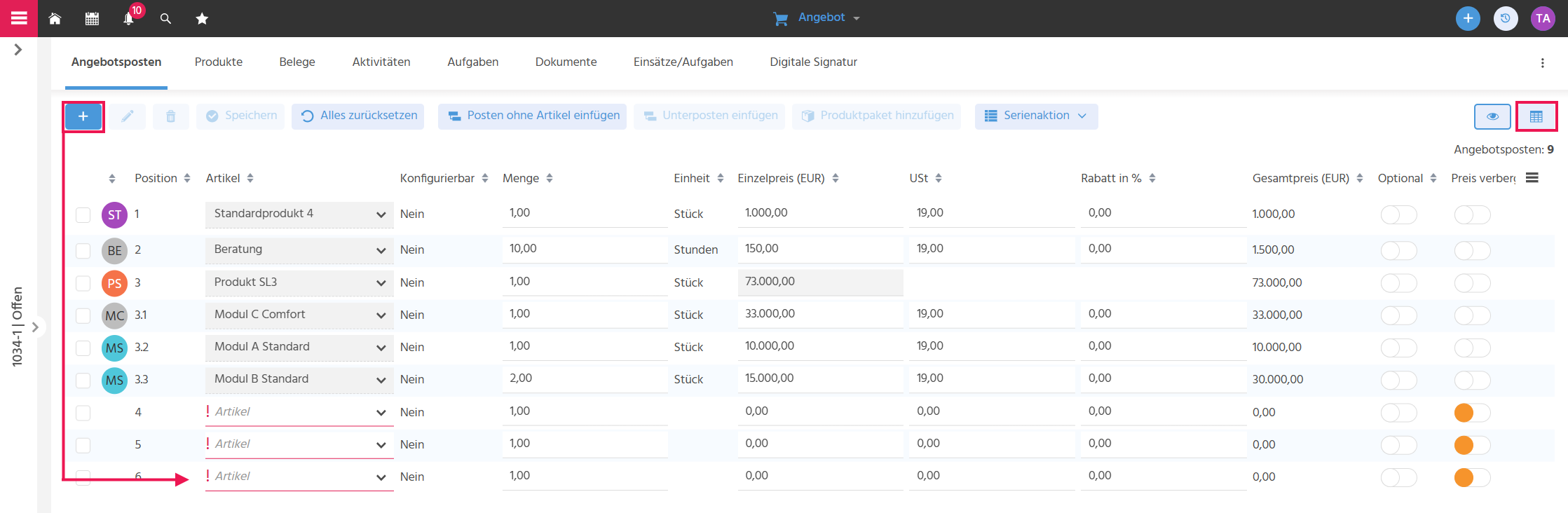This screenshot has height=513, width=1568.
Task: Click the search magnifier icon
Action: pyautogui.click(x=165, y=19)
